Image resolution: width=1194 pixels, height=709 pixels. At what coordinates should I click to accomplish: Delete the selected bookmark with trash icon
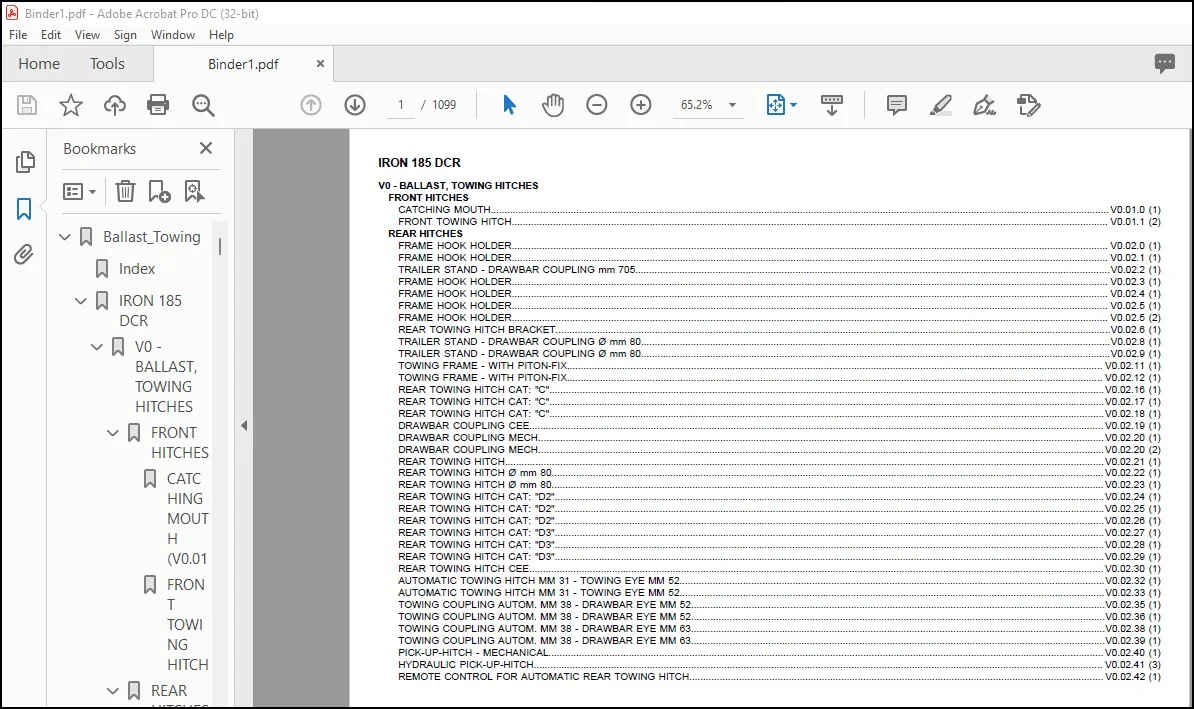point(125,191)
